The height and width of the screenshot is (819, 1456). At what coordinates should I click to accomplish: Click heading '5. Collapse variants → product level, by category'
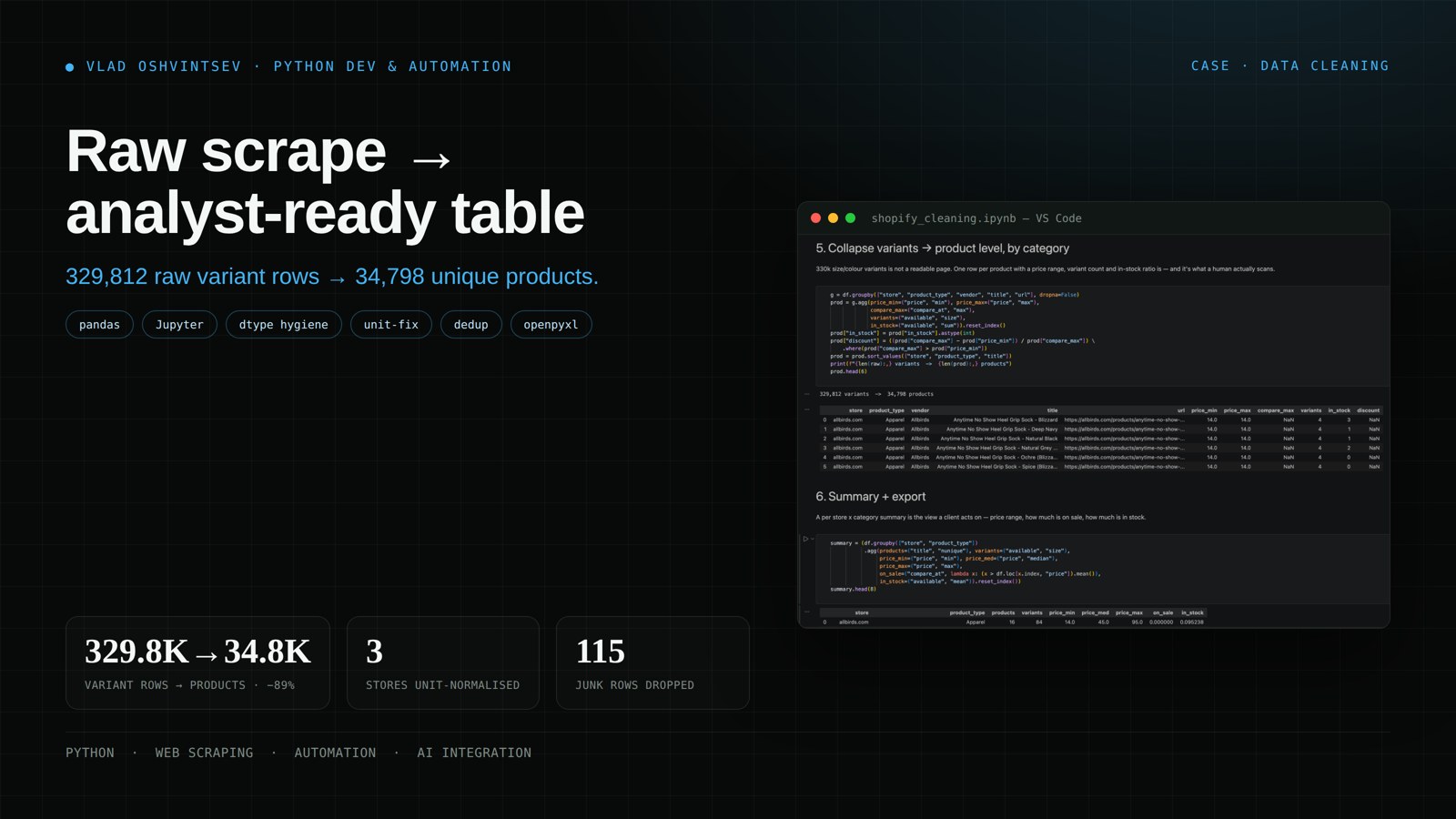click(943, 248)
